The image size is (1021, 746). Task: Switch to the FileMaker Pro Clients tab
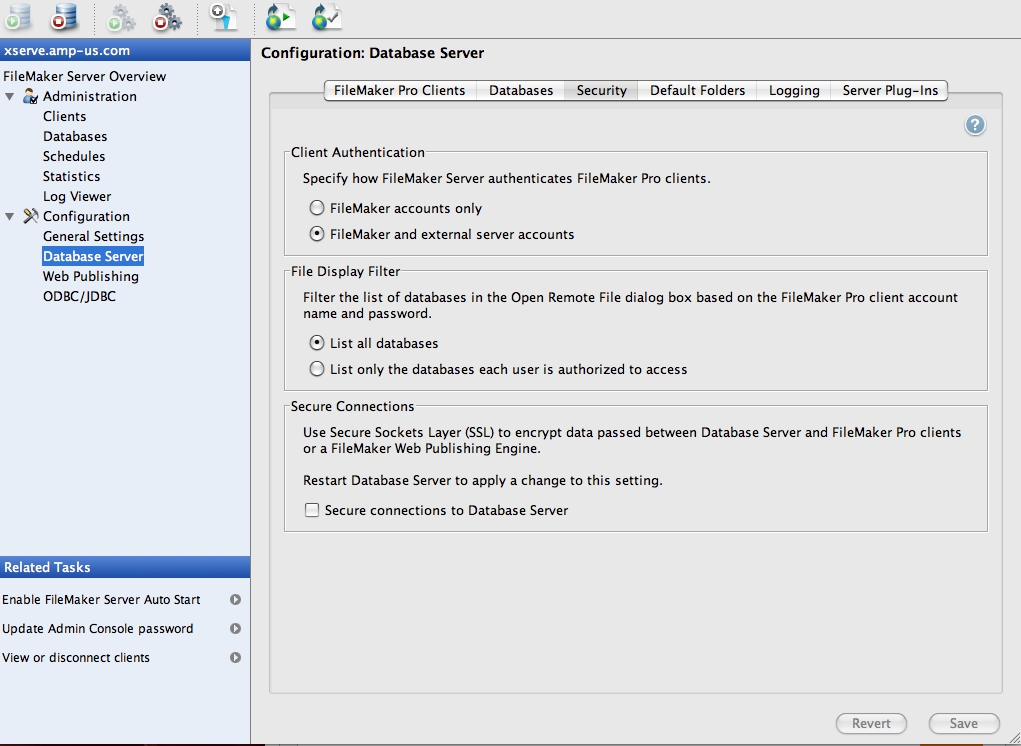(399, 90)
